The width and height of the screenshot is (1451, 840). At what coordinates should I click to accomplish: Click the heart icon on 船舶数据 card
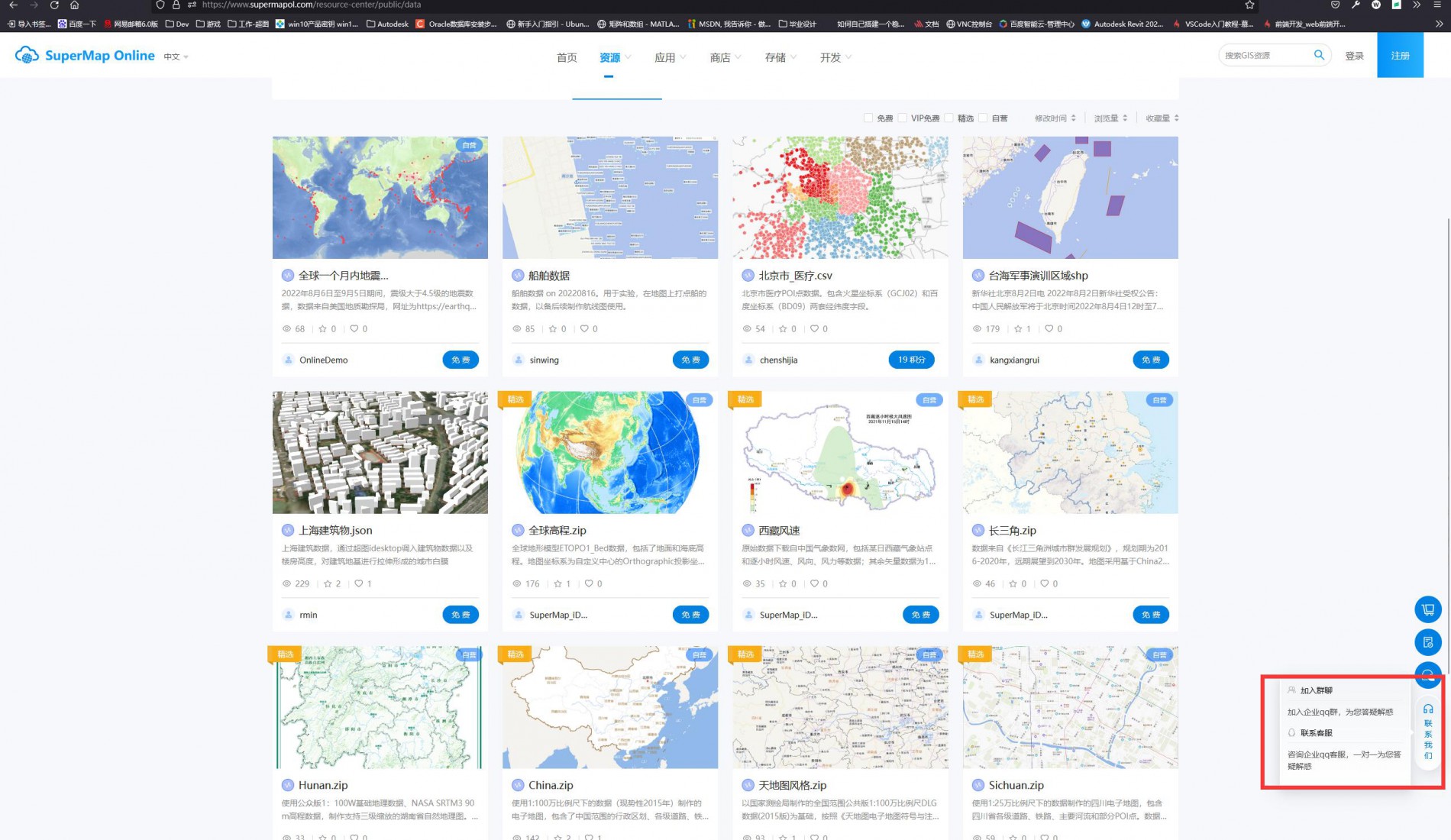tap(584, 329)
